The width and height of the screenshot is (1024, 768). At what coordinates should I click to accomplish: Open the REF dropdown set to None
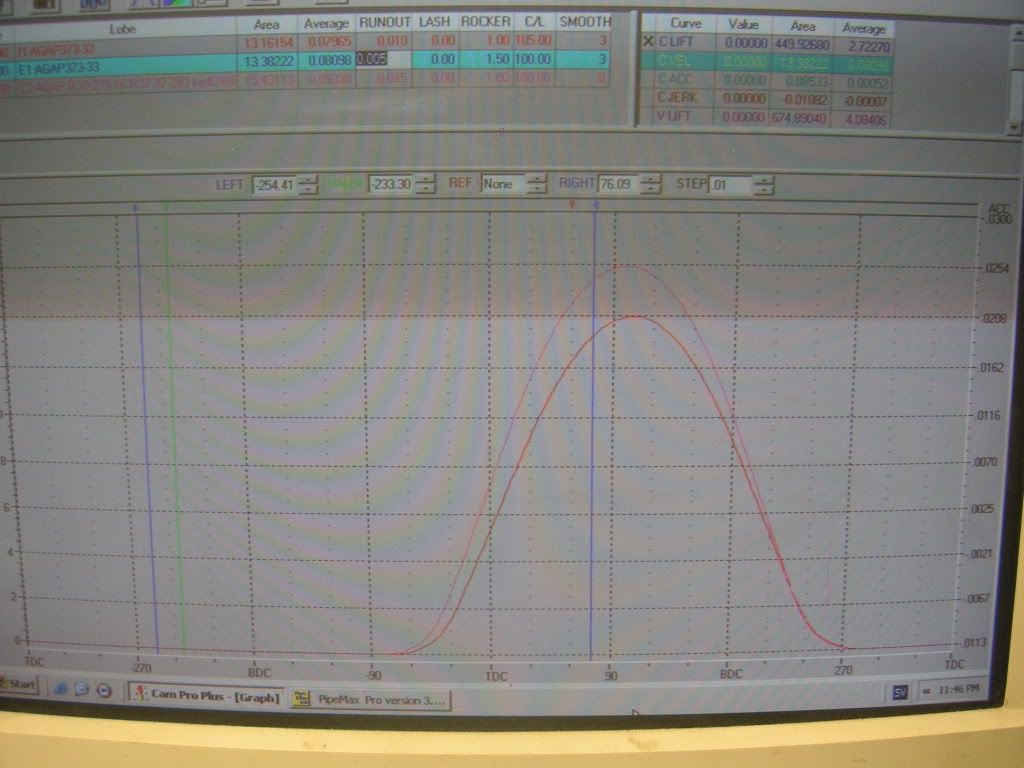pyautogui.click(x=537, y=184)
